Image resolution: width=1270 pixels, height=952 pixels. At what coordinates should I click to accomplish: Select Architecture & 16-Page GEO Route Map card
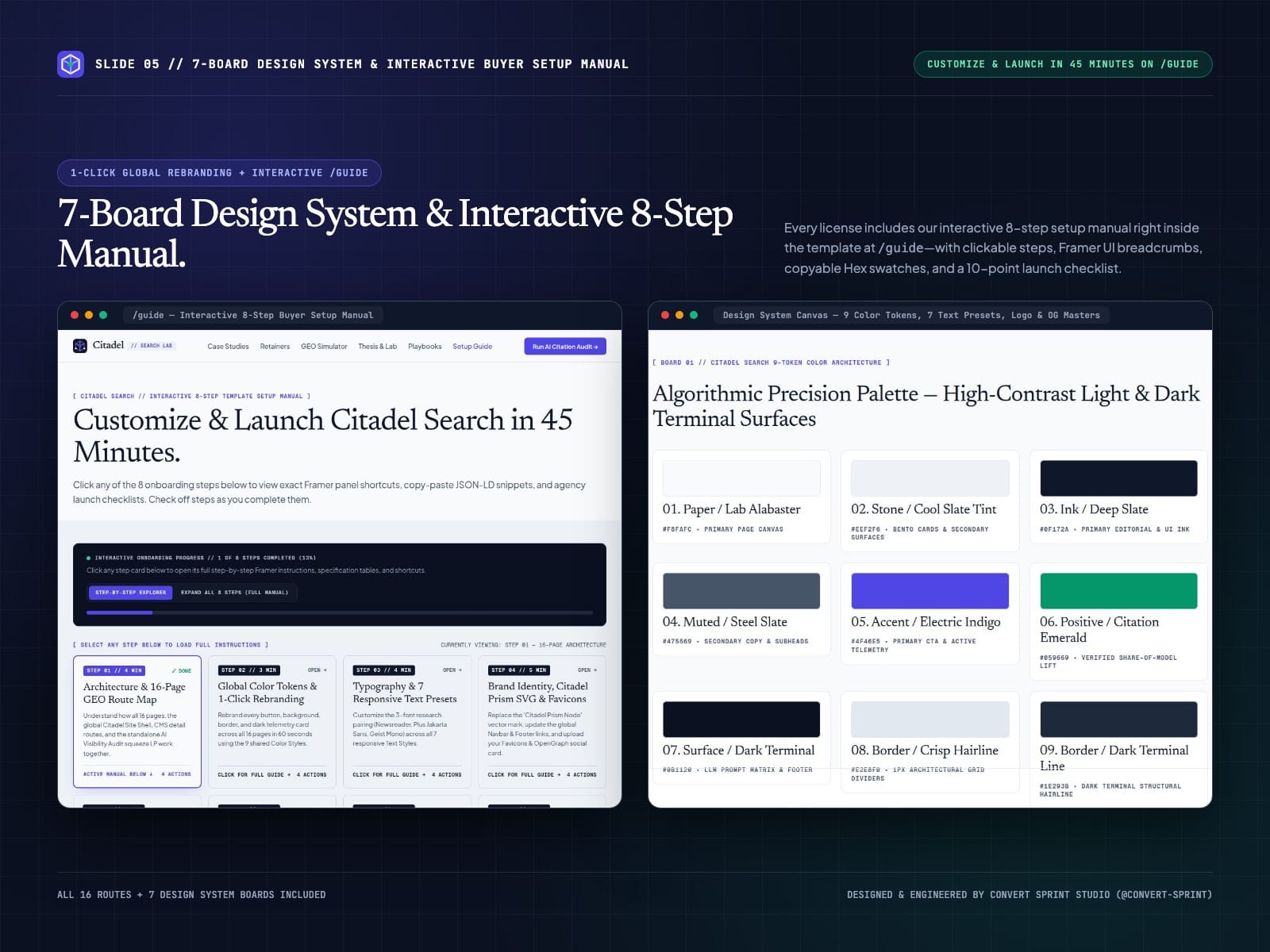(x=137, y=721)
